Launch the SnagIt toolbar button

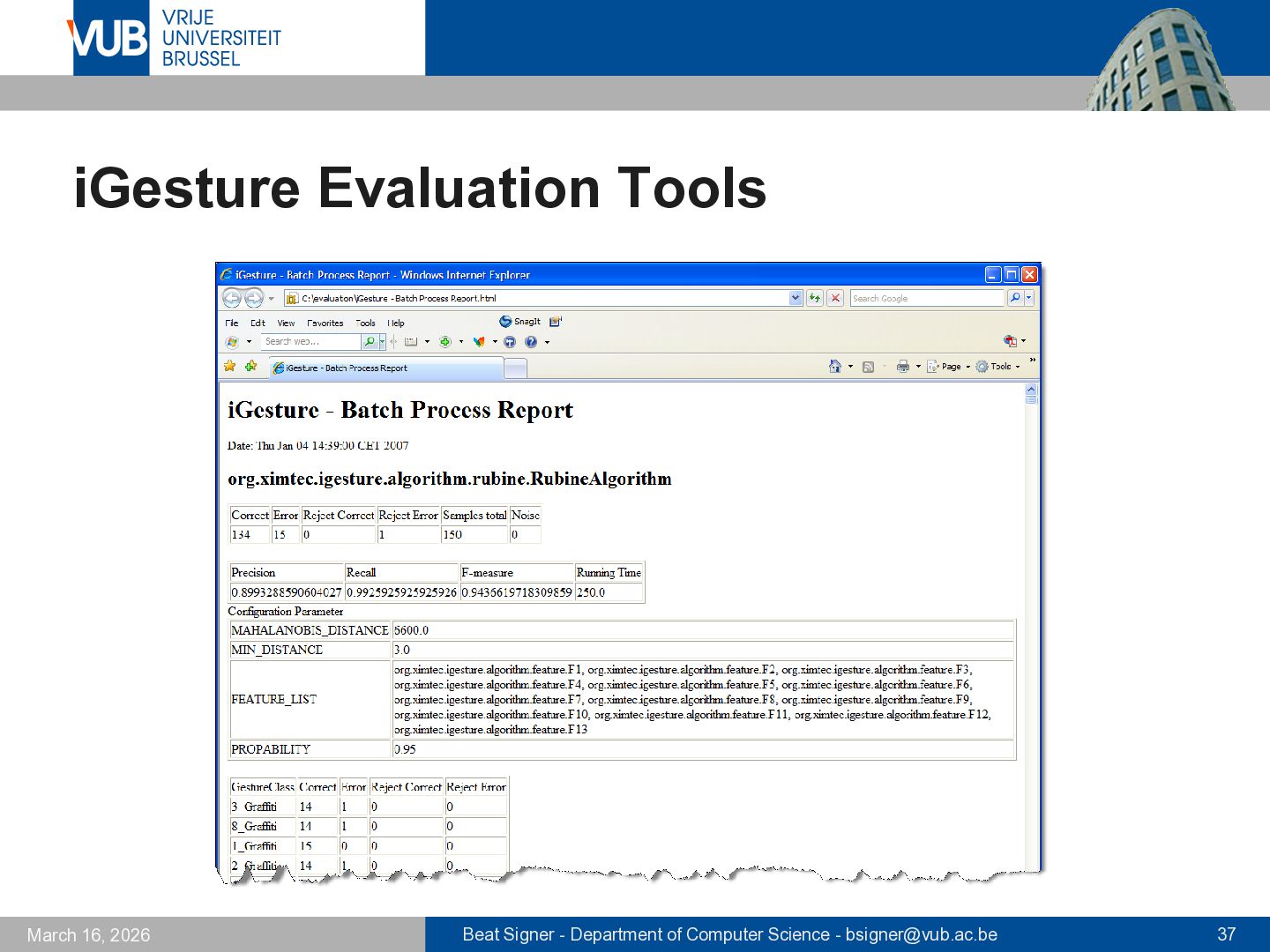(x=520, y=322)
